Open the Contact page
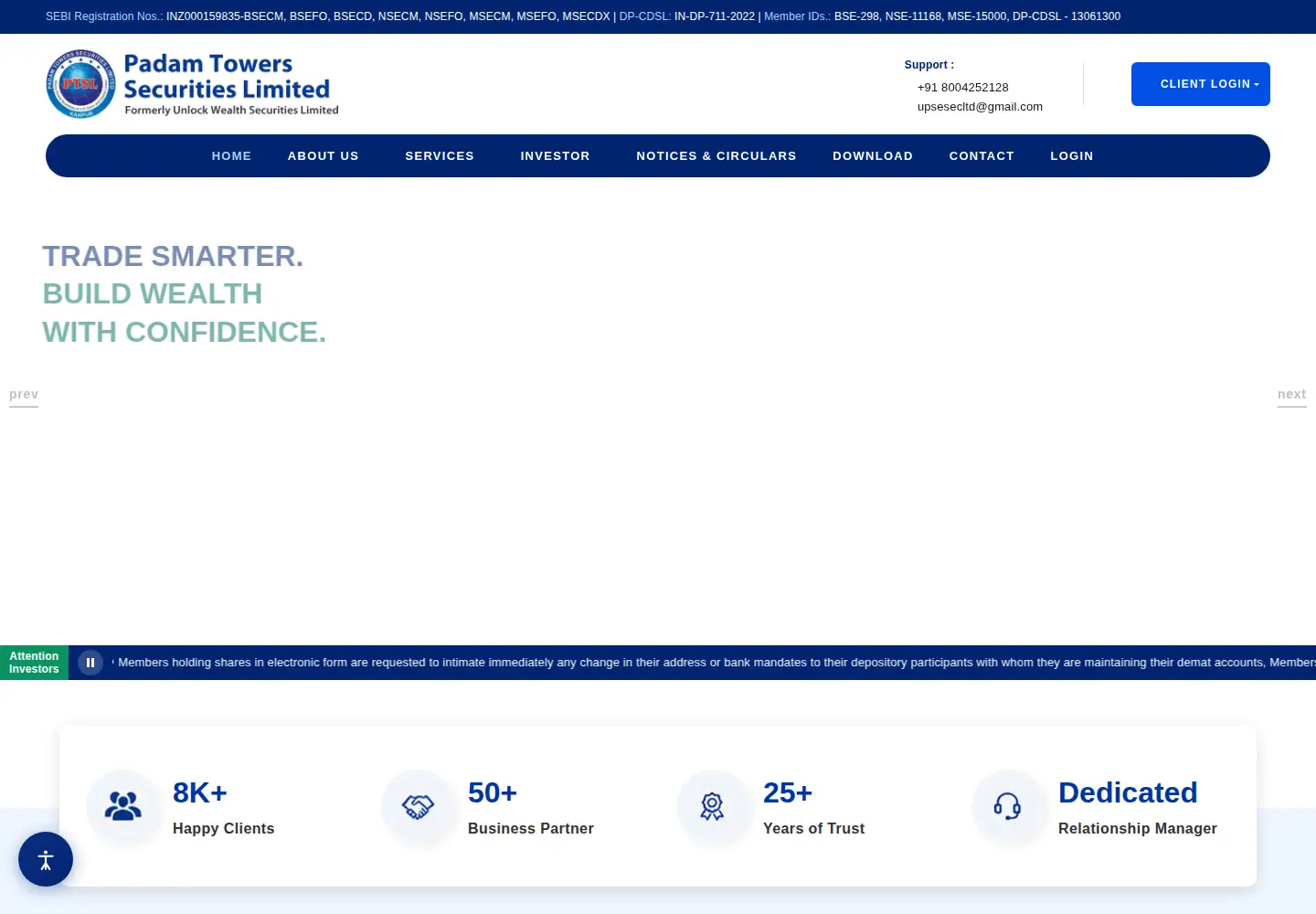 pos(982,156)
